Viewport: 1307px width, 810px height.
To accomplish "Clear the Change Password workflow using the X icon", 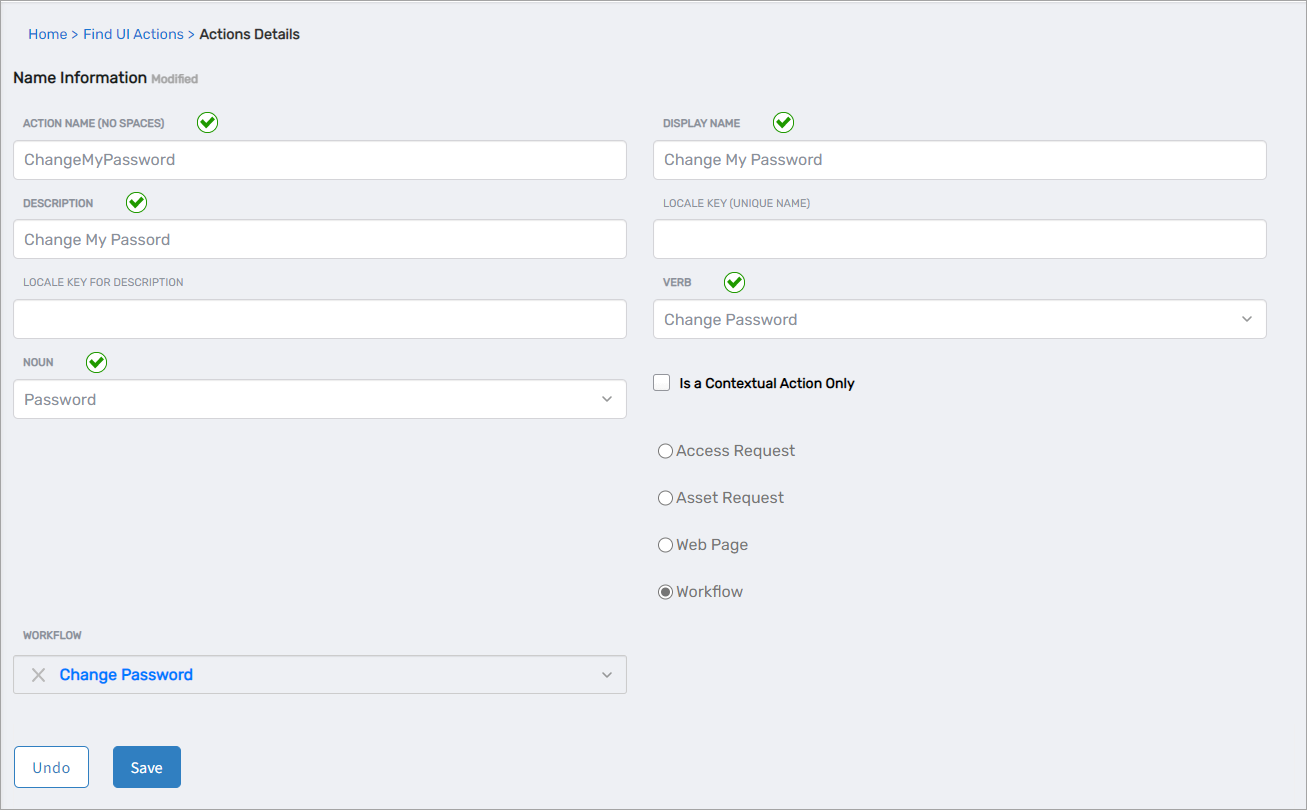I will [x=38, y=674].
